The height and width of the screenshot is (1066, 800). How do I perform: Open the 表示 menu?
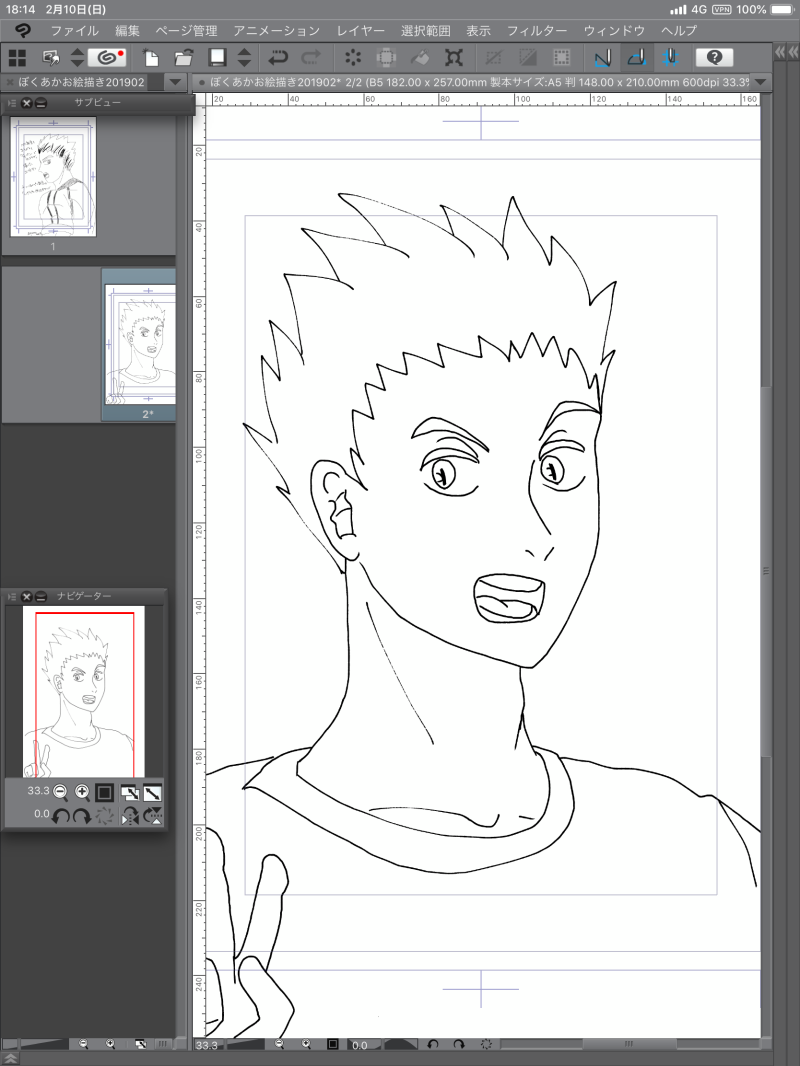479,31
